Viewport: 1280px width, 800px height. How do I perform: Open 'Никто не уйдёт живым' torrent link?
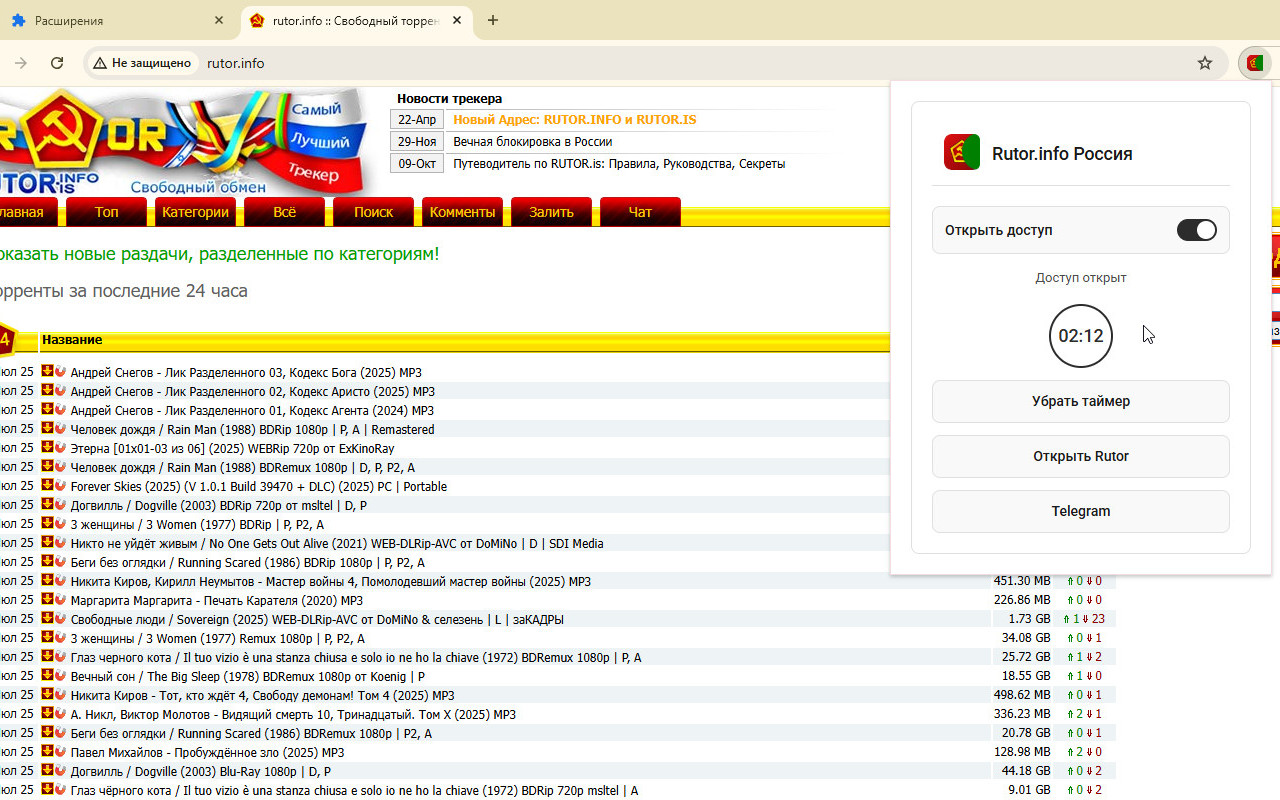(337, 543)
